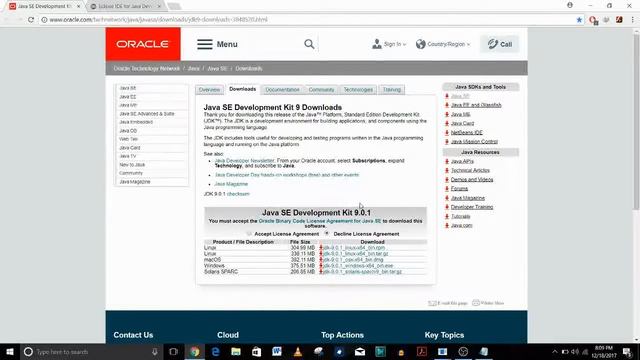Image resolution: width=640 pixels, height=360 pixels.
Task: Click the Oracle logo
Action: pyautogui.click(x=143, y=44)
